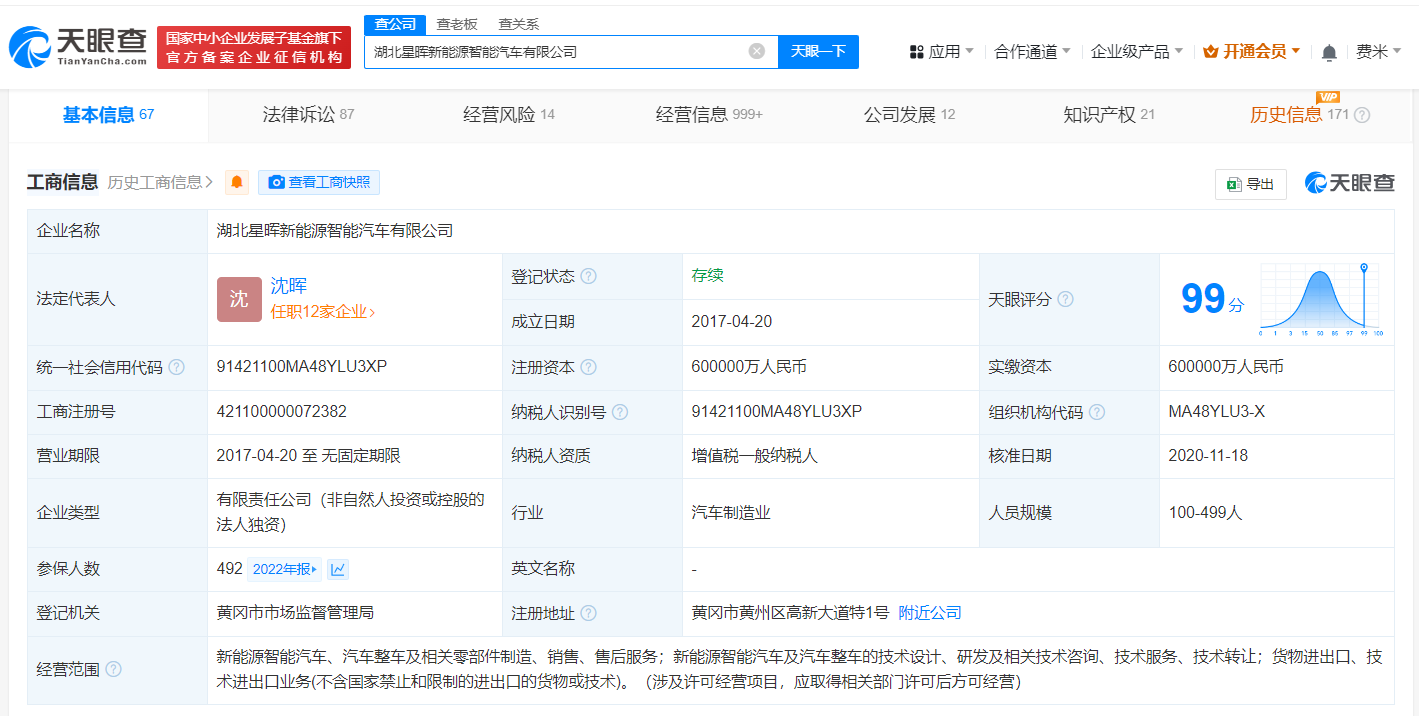Click the chart icon next to 2022年报
The height and width of the screenshot is (716, 1419).
340,568
